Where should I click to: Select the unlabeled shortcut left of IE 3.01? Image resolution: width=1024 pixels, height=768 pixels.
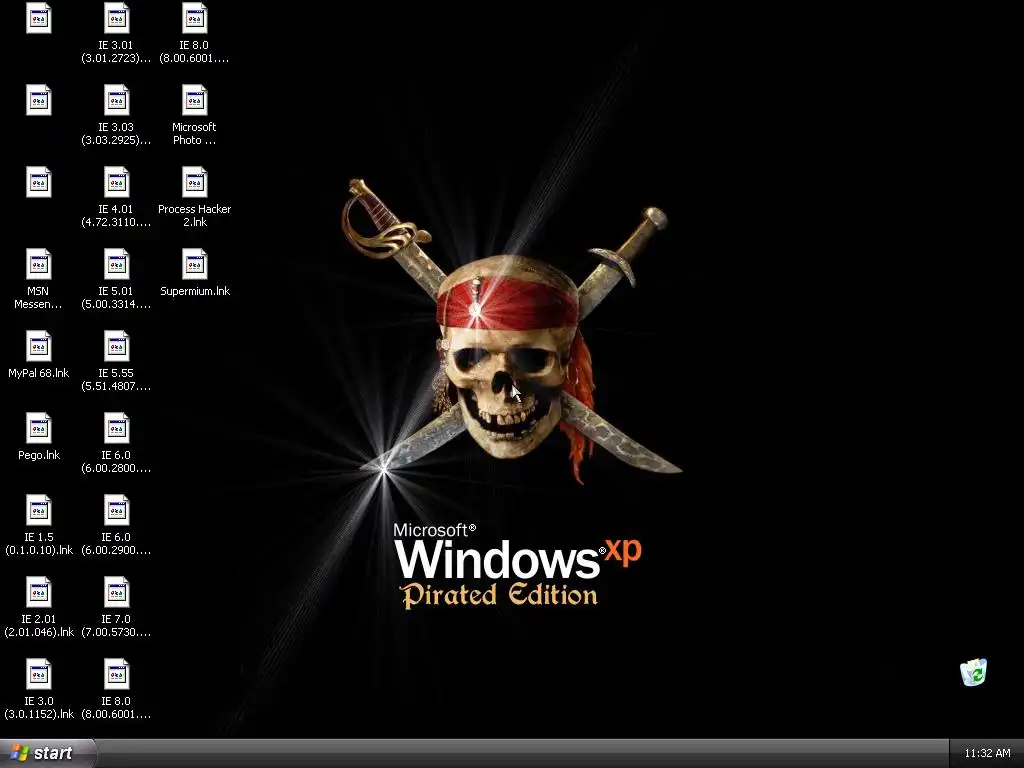pos(39,18)
